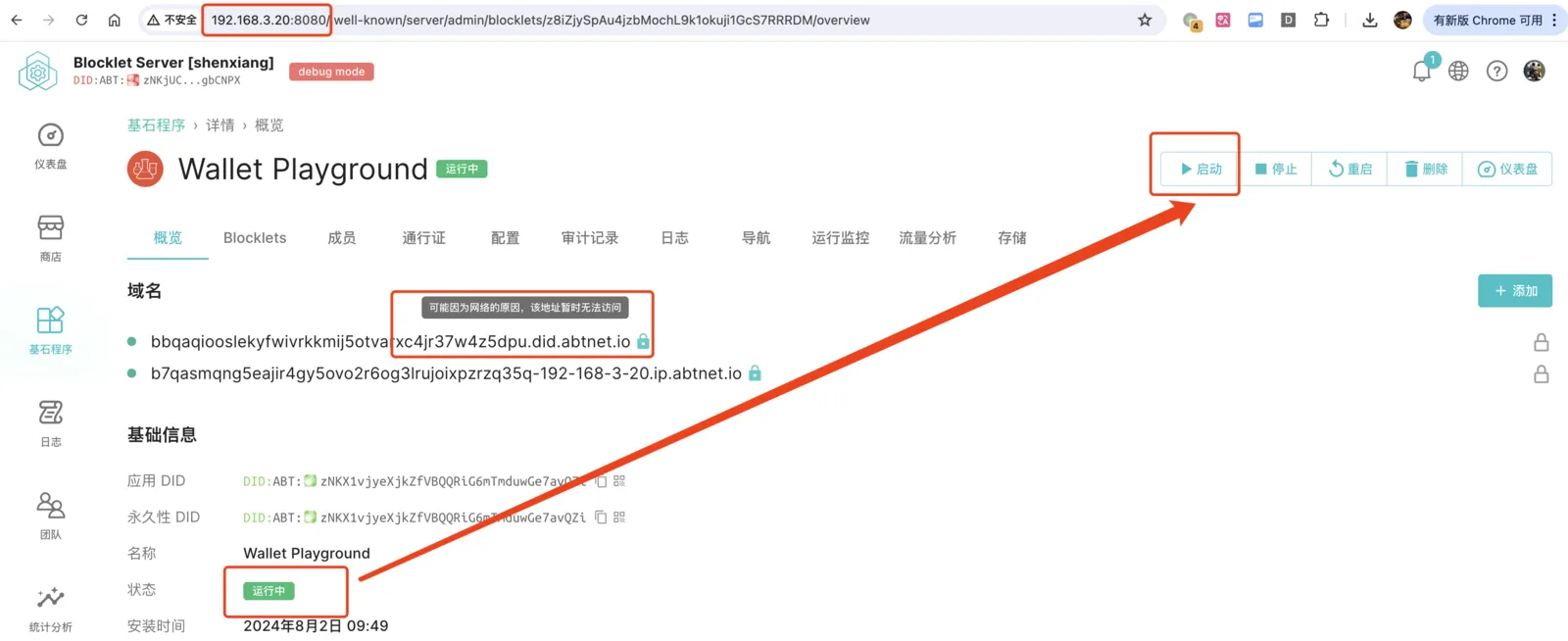1568x641 pixels.
Task: Go back in the browser
Action: click(x=17, y=20)
